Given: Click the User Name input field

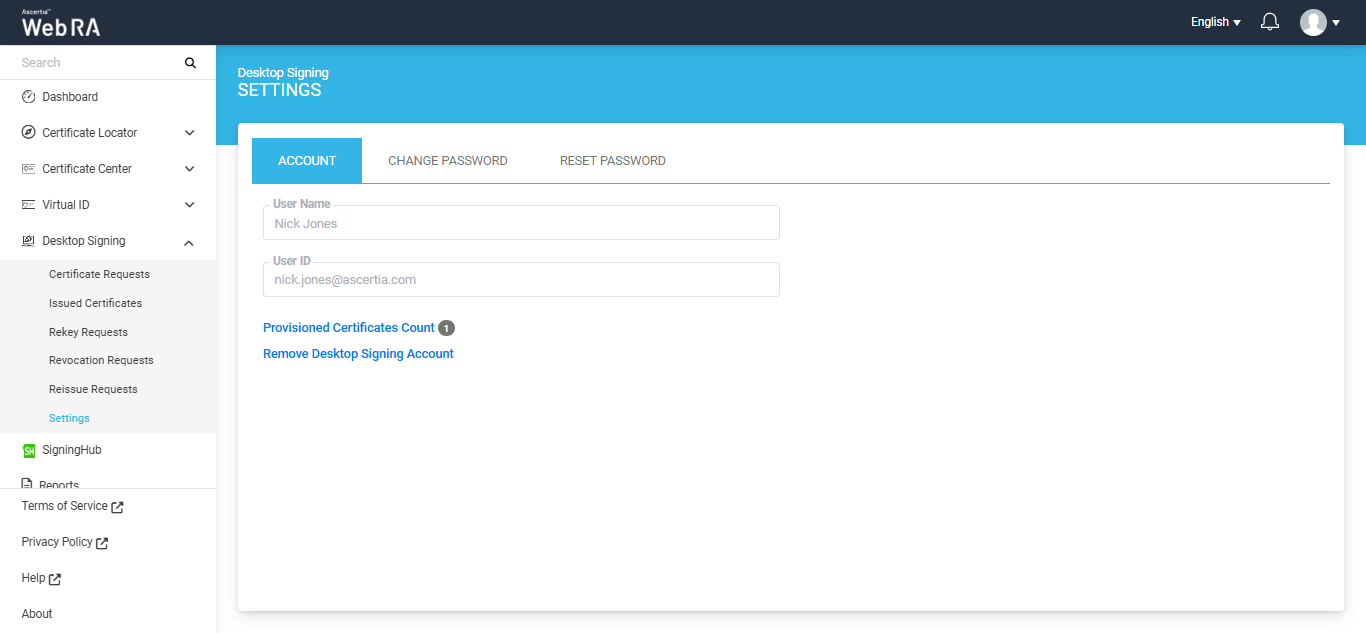Looking at the screenshot, I should 520,224.
